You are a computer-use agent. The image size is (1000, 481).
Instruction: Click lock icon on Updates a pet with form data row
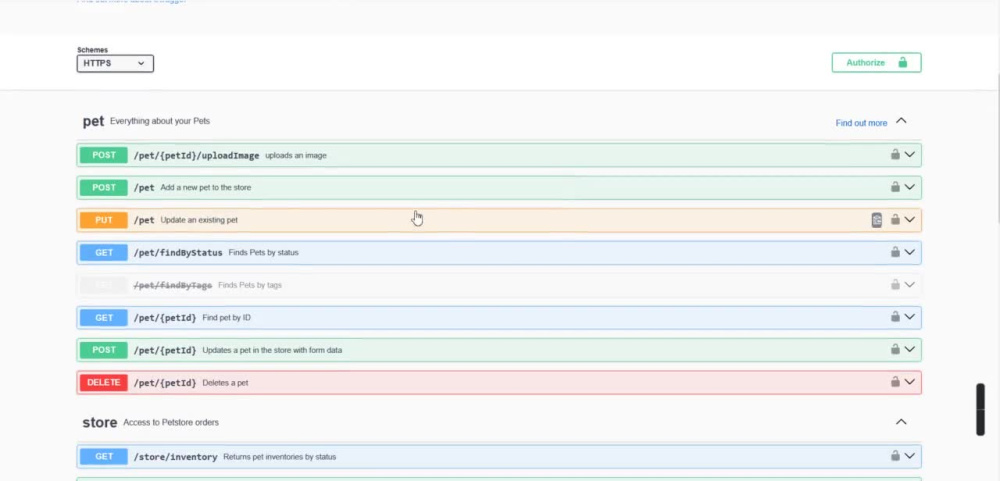click(x=895, y=349)
